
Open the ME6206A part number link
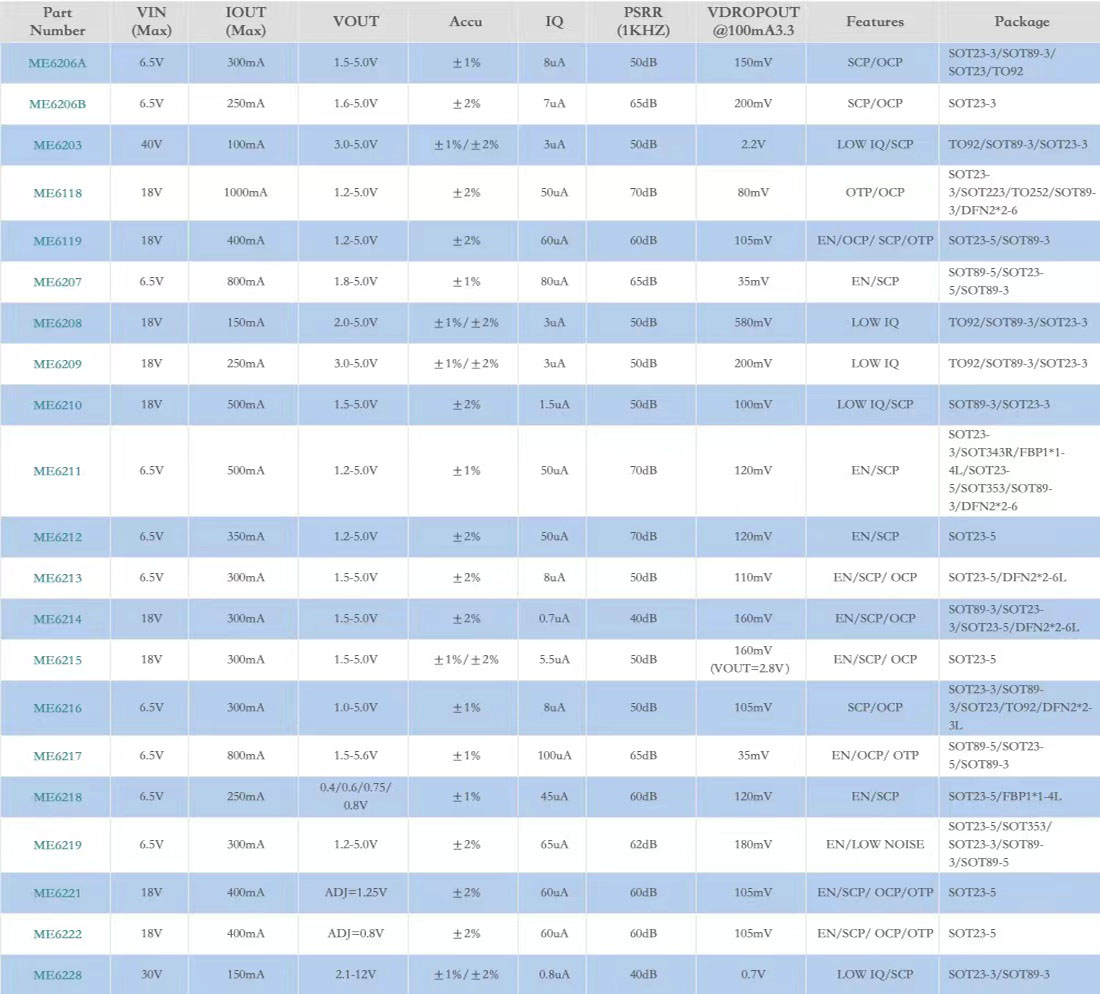(57, 63)
